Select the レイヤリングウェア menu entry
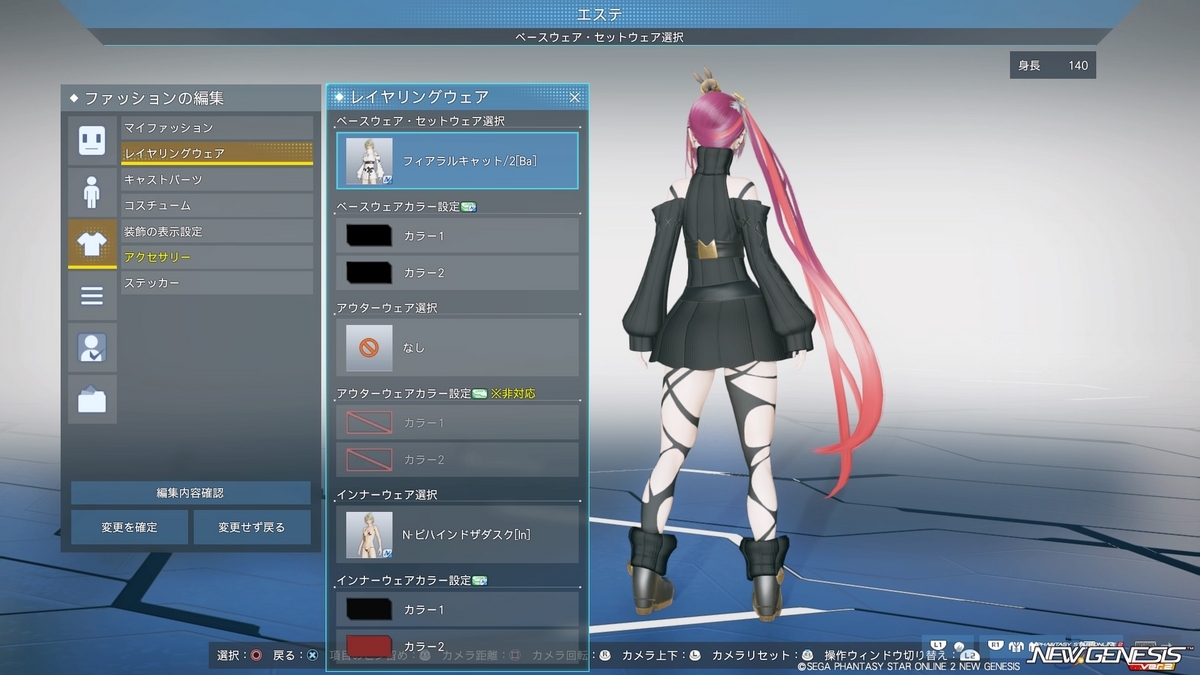The image size is (1200, 675). pyautogui.click(x=217, y=153)
